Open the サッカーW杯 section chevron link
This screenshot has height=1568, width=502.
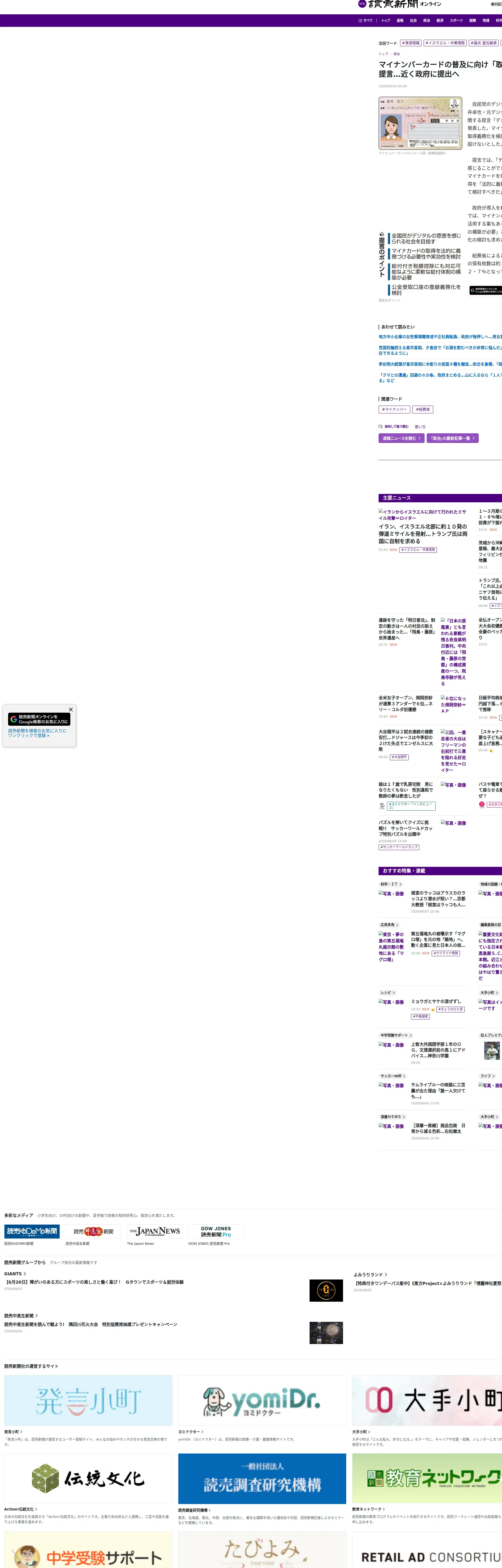click(393, 1076)
